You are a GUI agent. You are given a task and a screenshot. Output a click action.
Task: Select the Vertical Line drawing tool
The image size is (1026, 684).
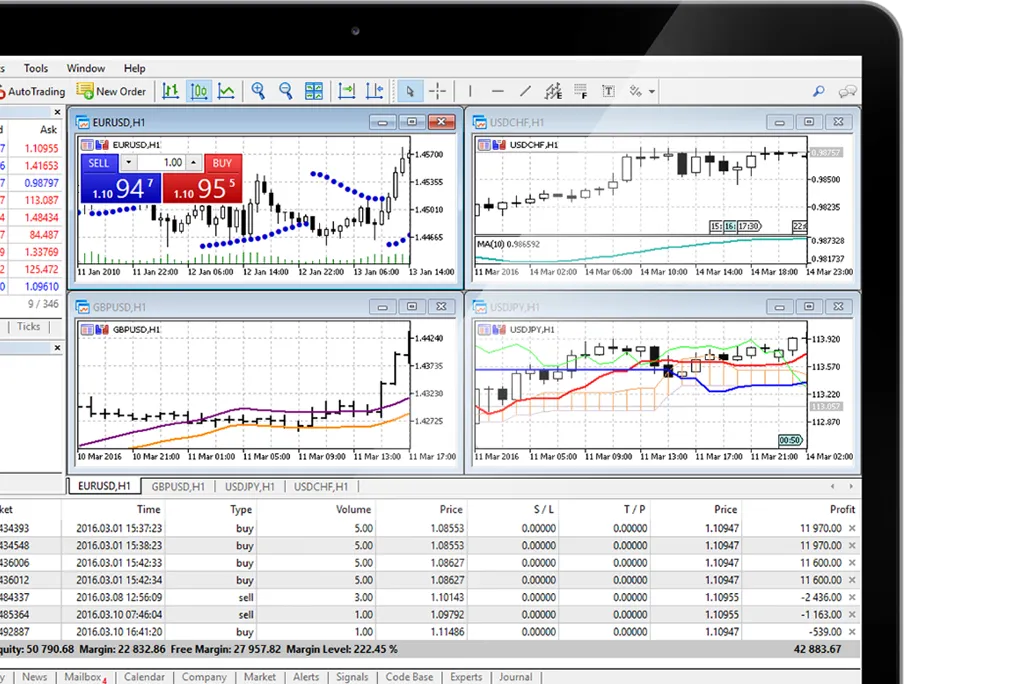pos(470,92)
